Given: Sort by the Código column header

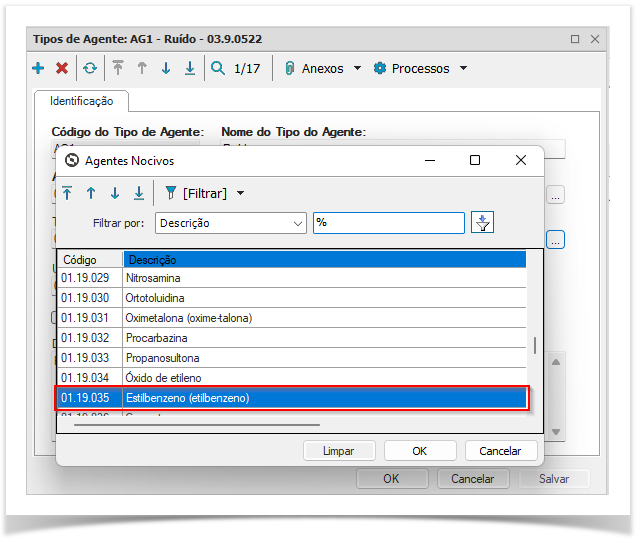Looking at the screenshot, I should pyautogui.click(x=90, y=260).
